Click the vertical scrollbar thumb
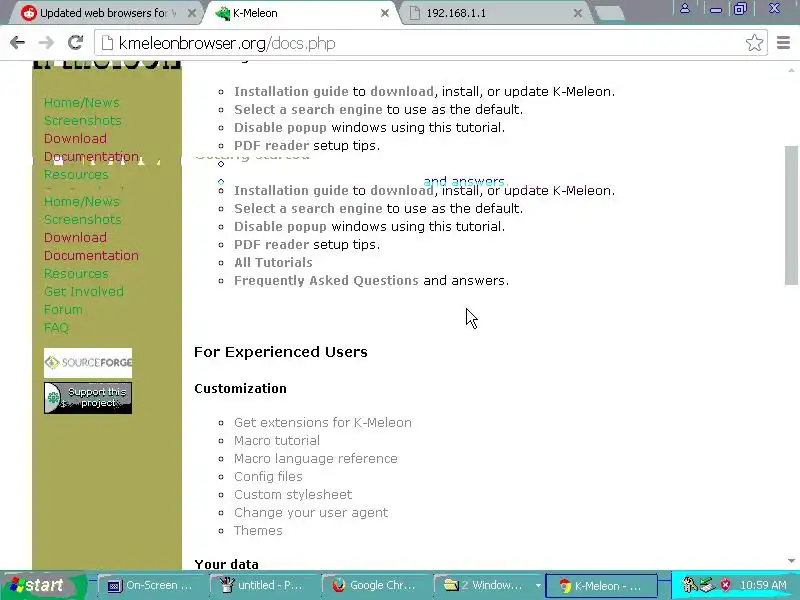The height and width of the screenshot is (600, 800). [x=791, y=215]
